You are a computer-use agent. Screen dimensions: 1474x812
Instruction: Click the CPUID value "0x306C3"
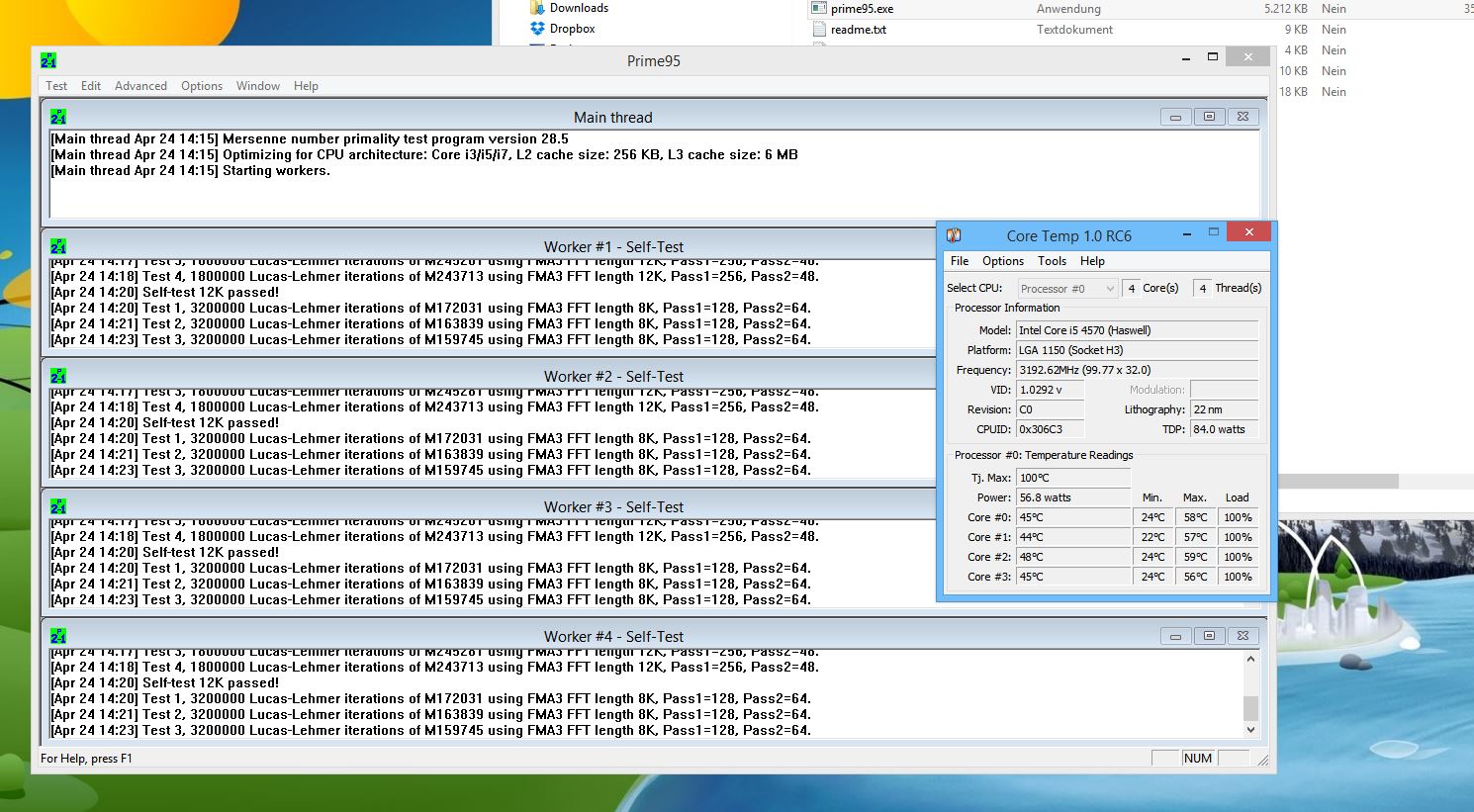click(x=1050, y=429)
